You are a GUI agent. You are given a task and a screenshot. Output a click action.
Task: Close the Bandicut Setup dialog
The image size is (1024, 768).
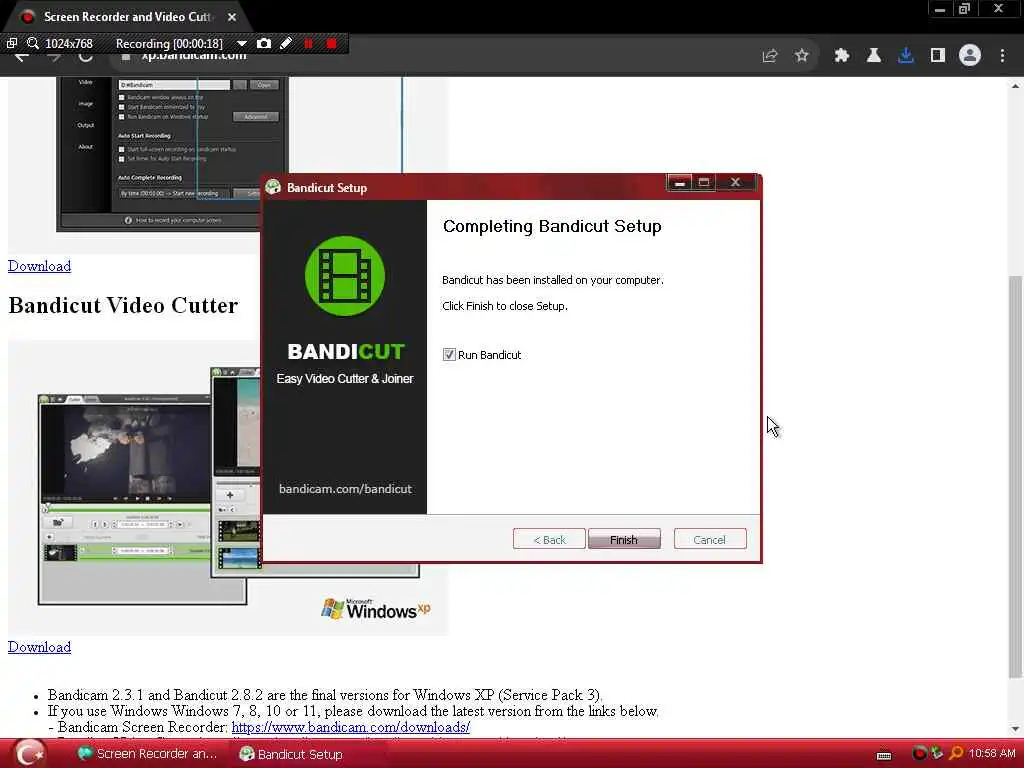pos(735,182)
